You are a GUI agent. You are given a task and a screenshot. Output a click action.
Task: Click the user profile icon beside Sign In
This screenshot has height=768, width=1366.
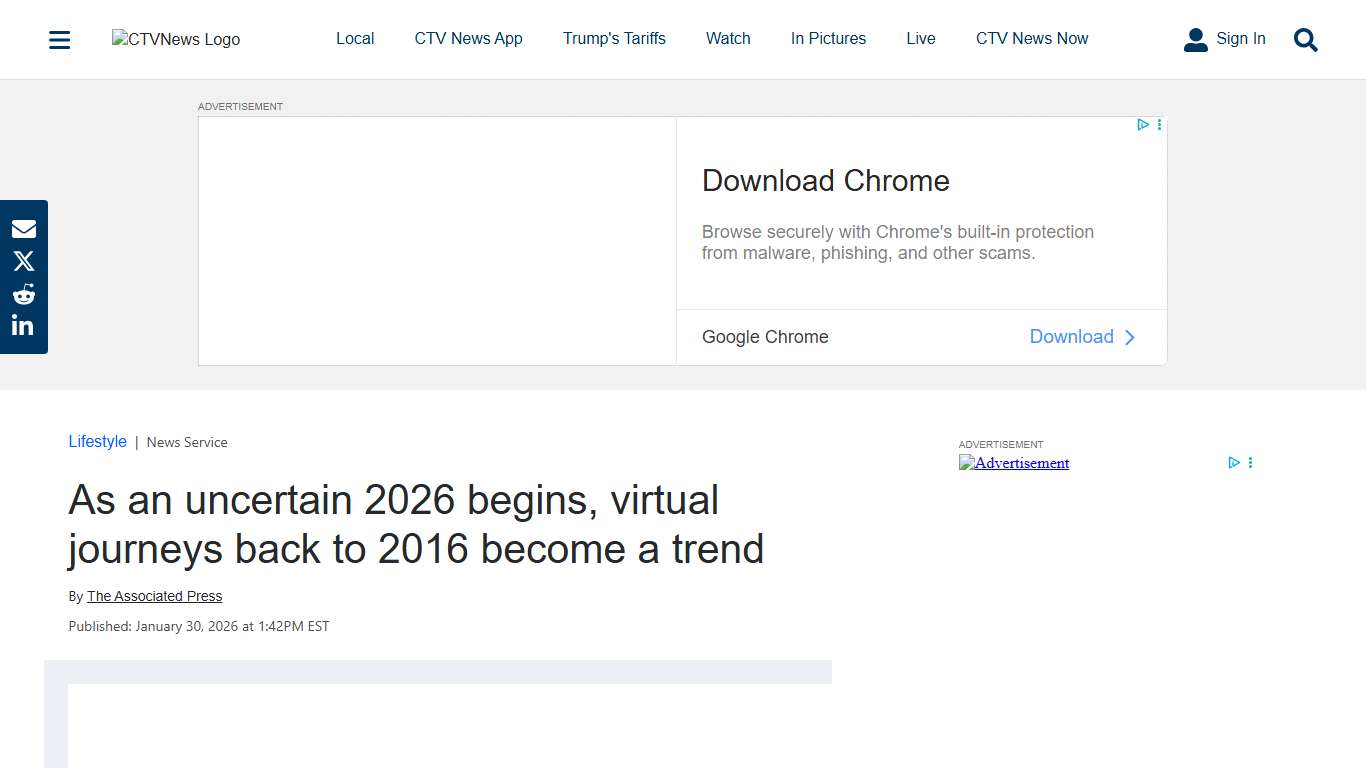pyautogui.click(x=1196, y=39)
